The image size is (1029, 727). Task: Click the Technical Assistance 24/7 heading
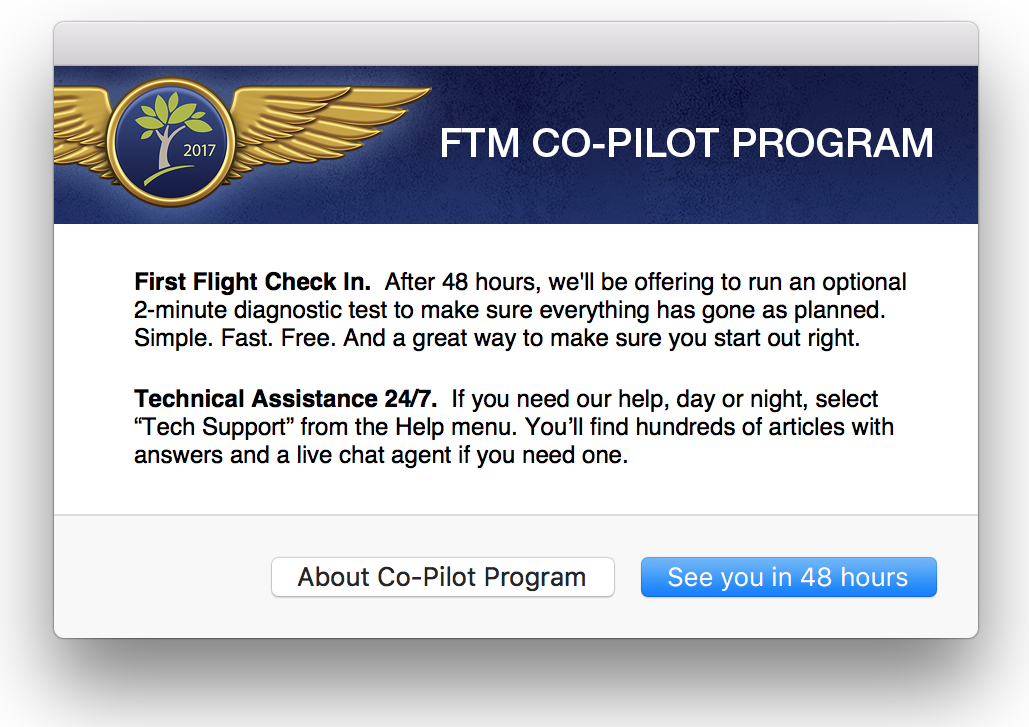point(285,398)
